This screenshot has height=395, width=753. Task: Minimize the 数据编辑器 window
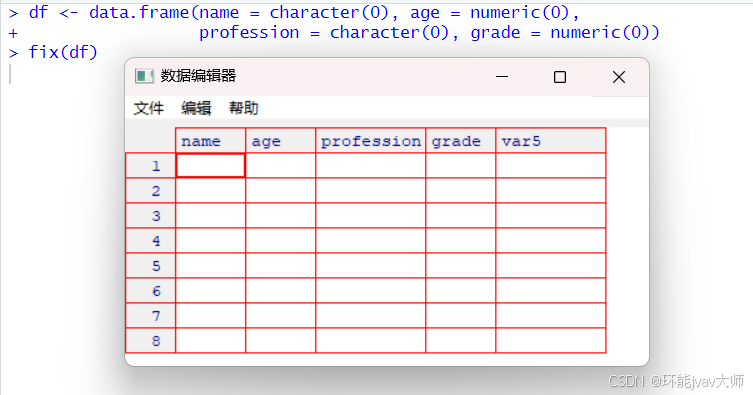(x=502, y=77)
